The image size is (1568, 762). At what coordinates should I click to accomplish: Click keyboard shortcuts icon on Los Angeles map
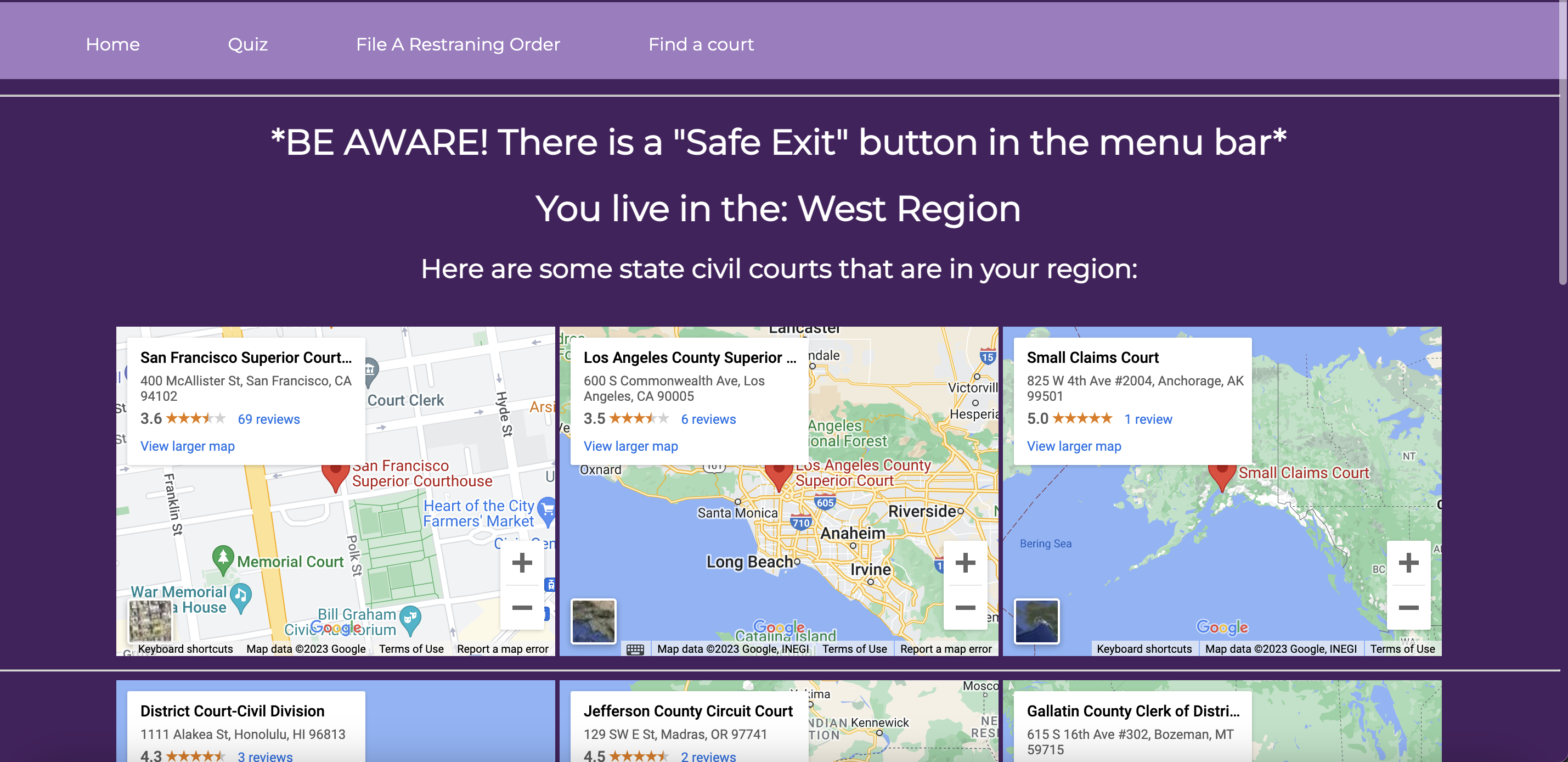635,649
